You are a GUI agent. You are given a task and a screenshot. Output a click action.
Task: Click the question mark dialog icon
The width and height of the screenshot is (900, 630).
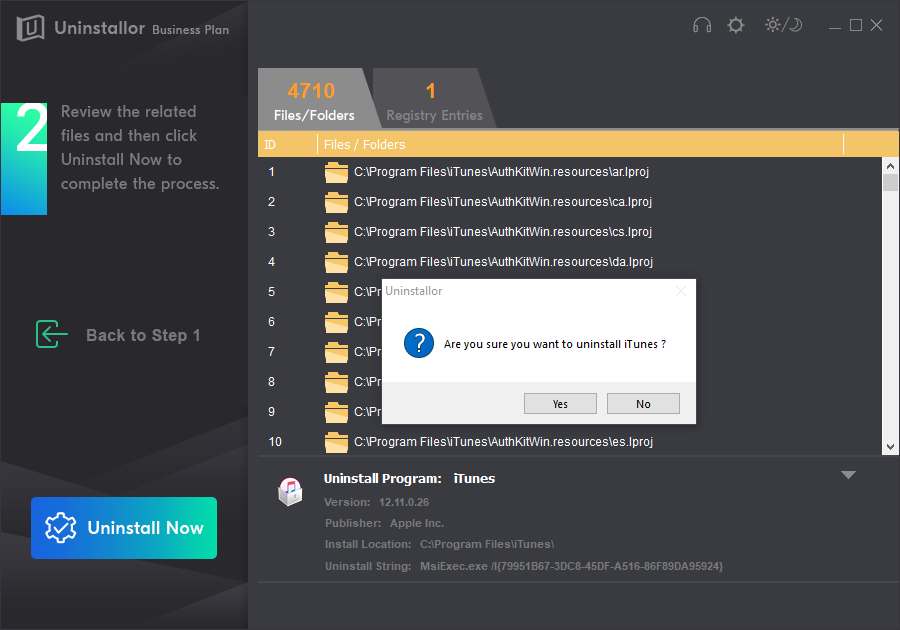coord(419,343)
